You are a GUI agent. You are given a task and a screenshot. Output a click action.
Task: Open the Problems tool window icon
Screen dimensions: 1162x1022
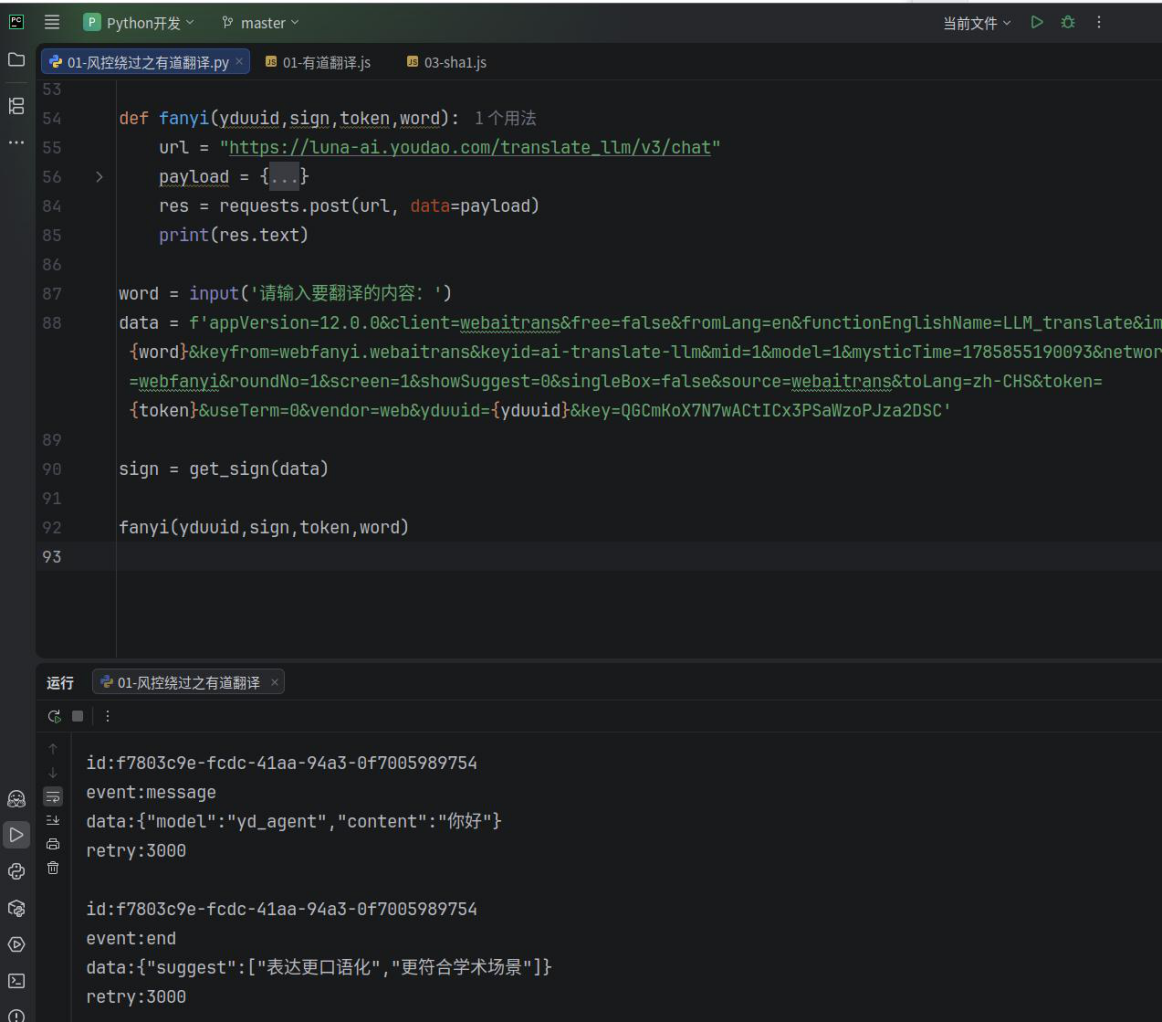click(x=16, y=1016)
